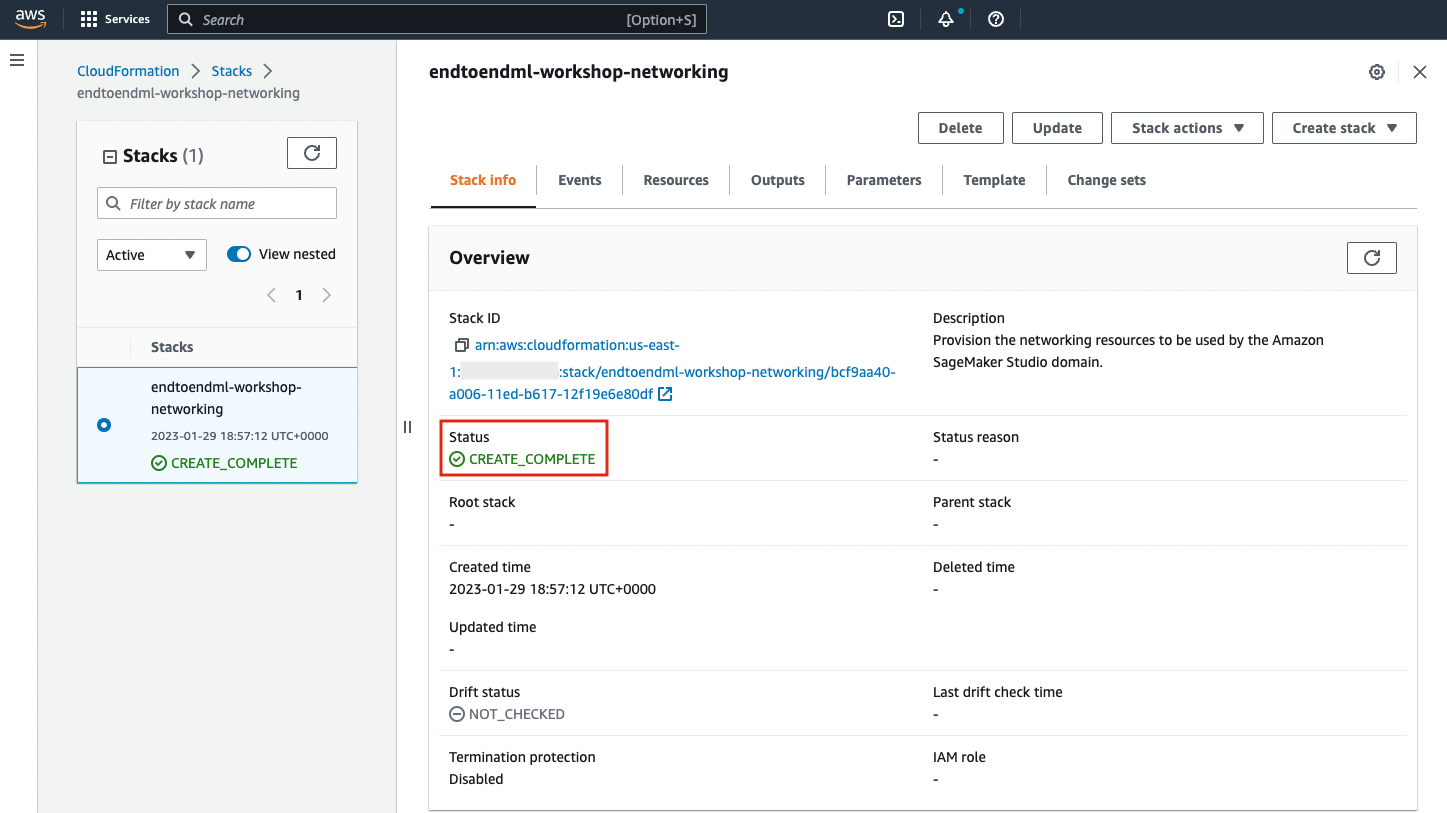Screen dimensions: 1447x813
Task: Switch to the Change sets tab
Action: click(1107, 180)
